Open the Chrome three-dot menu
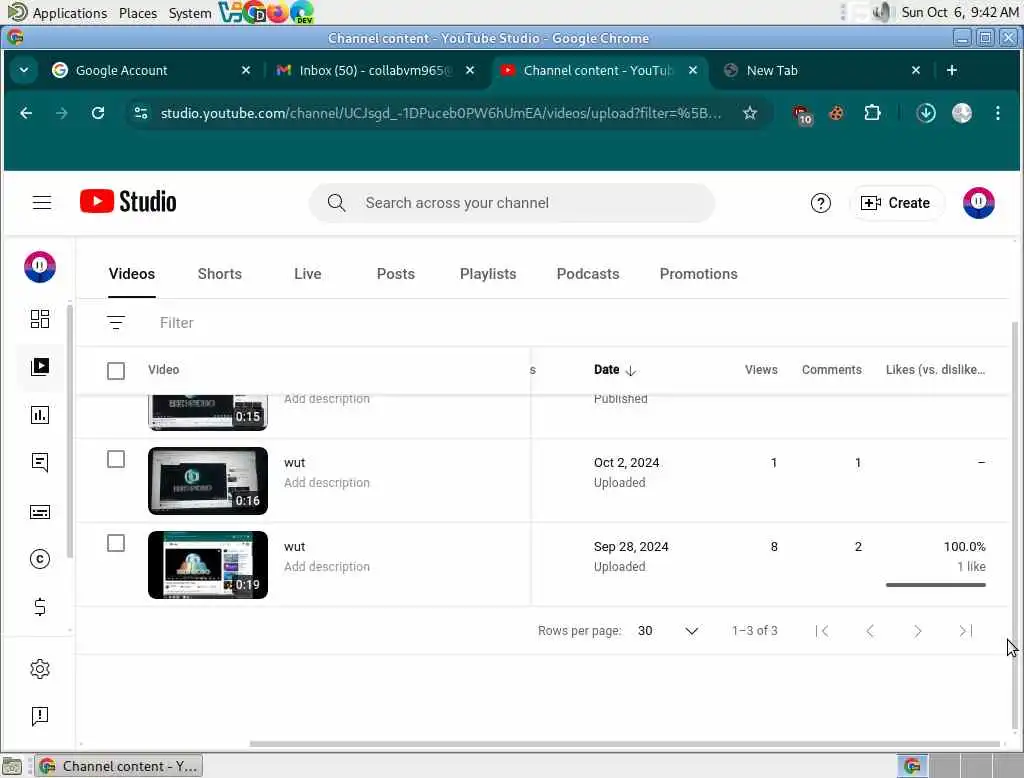Viewport: 1024px width, 778px height. (997, 113)
